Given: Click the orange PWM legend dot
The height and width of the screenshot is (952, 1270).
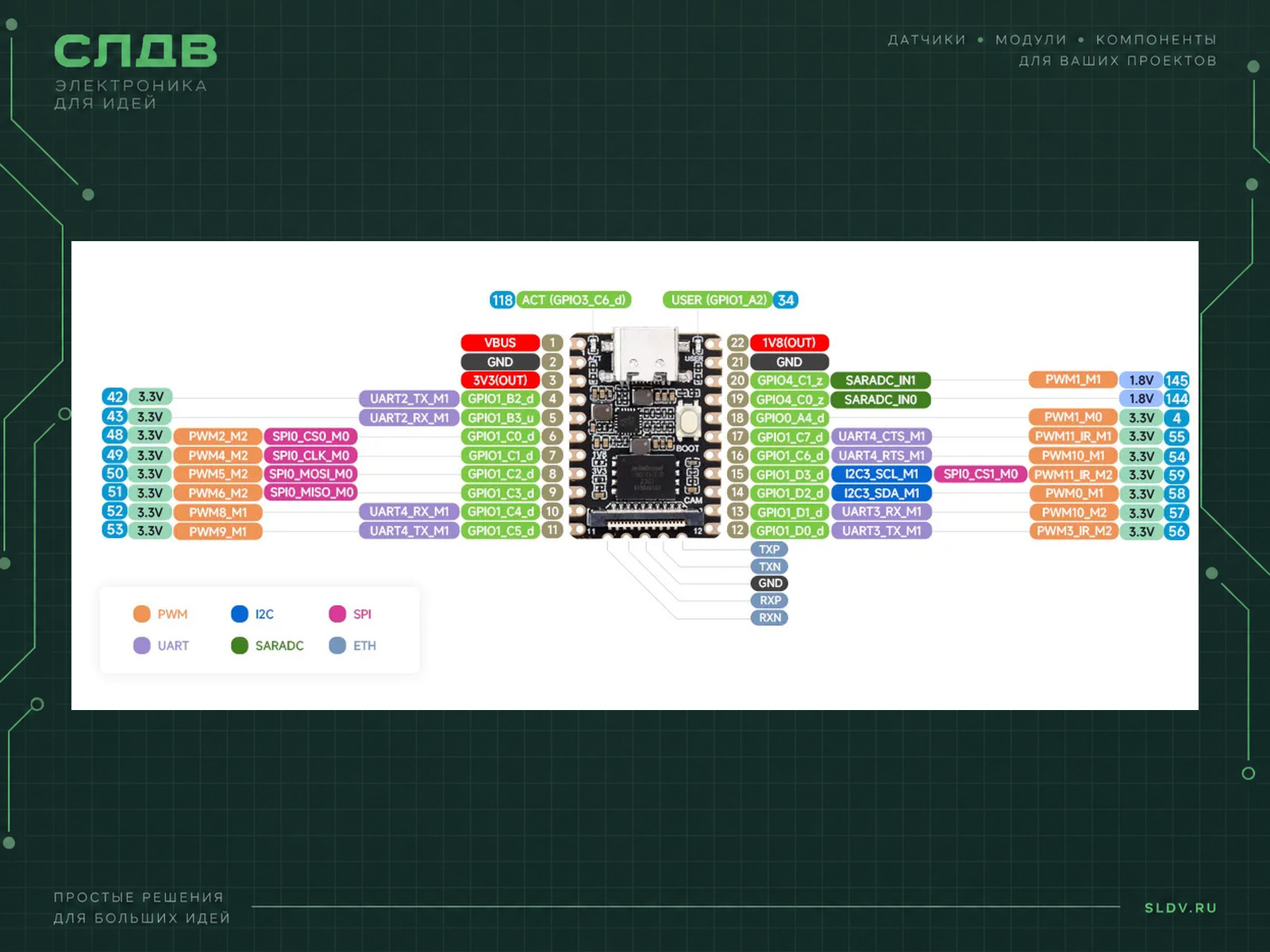Looking at the screenshot, I should tap(142, 614).
